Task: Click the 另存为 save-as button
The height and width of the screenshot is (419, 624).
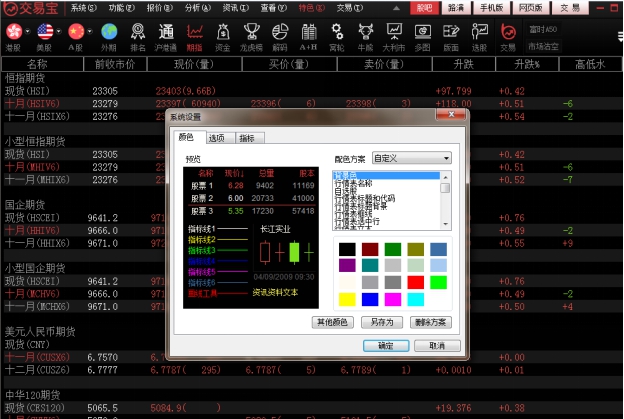Action: [381, 322]
